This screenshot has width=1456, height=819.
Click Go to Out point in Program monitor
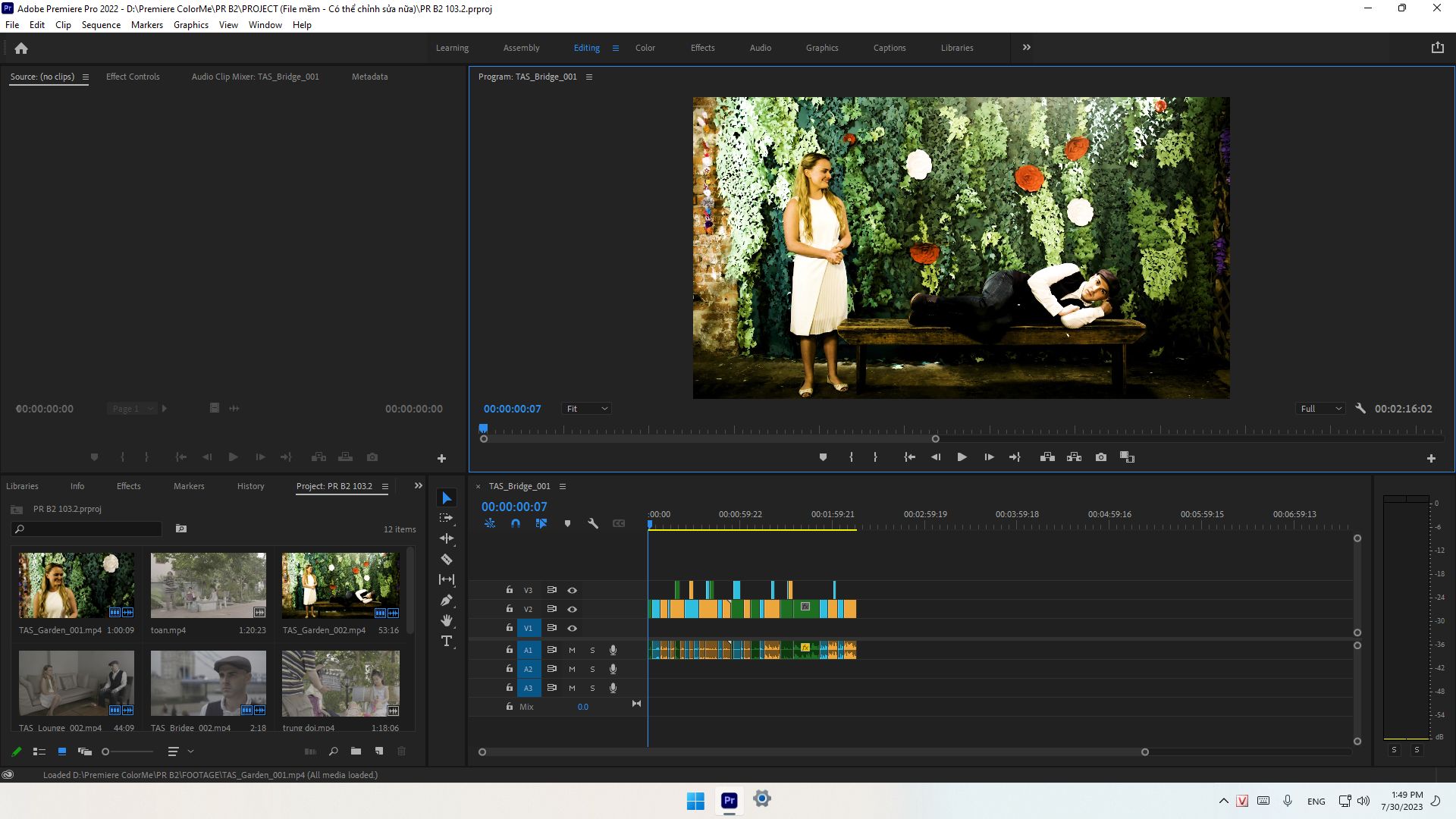pos(1015,457)
